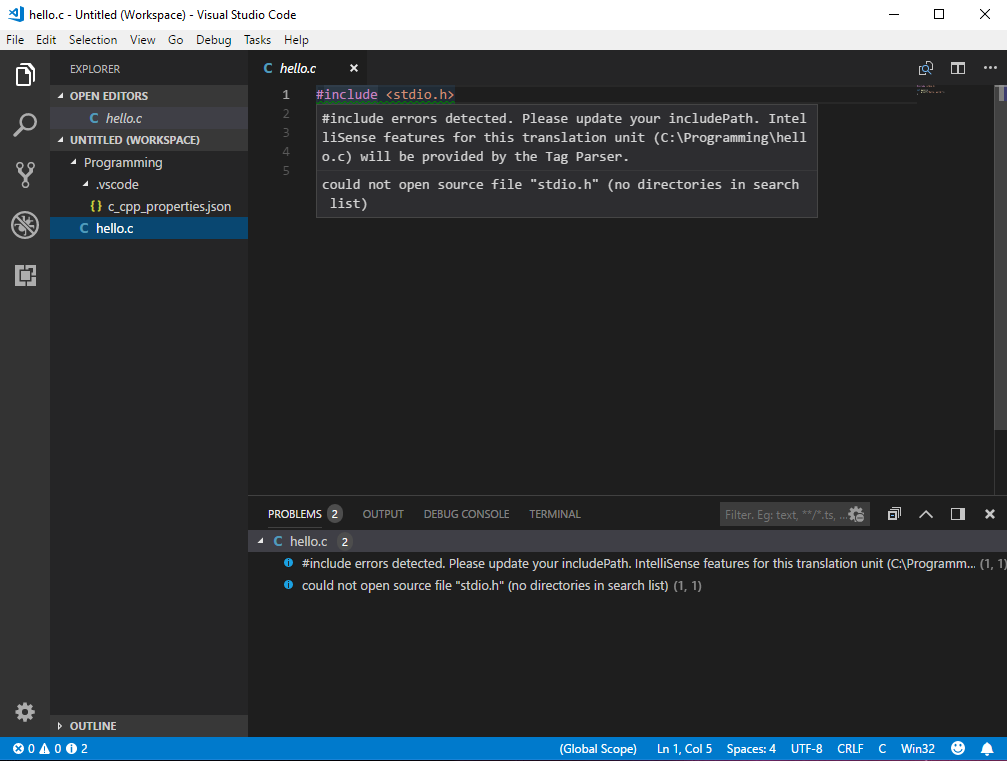Collapse all problems in the panel

[894, 514]
